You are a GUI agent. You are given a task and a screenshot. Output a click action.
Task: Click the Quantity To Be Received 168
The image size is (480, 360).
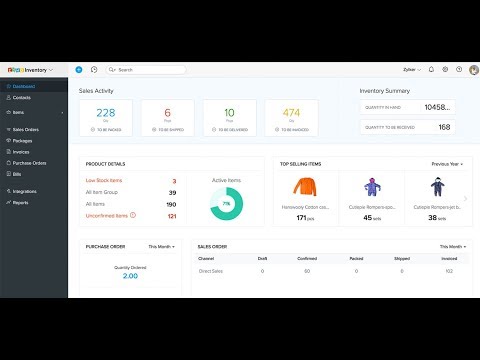[444, 127]
